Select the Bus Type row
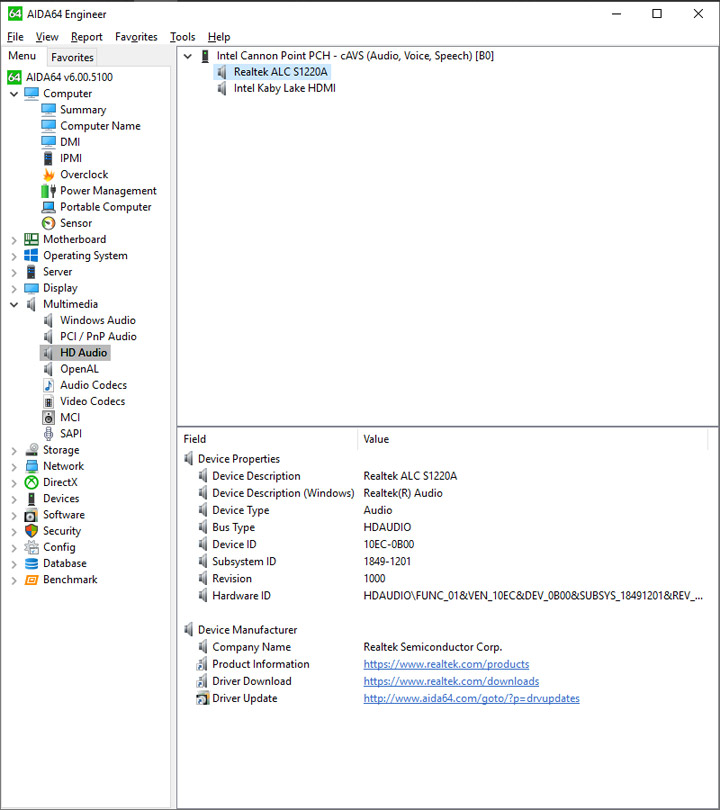720x810 pixels. (448, 527)
